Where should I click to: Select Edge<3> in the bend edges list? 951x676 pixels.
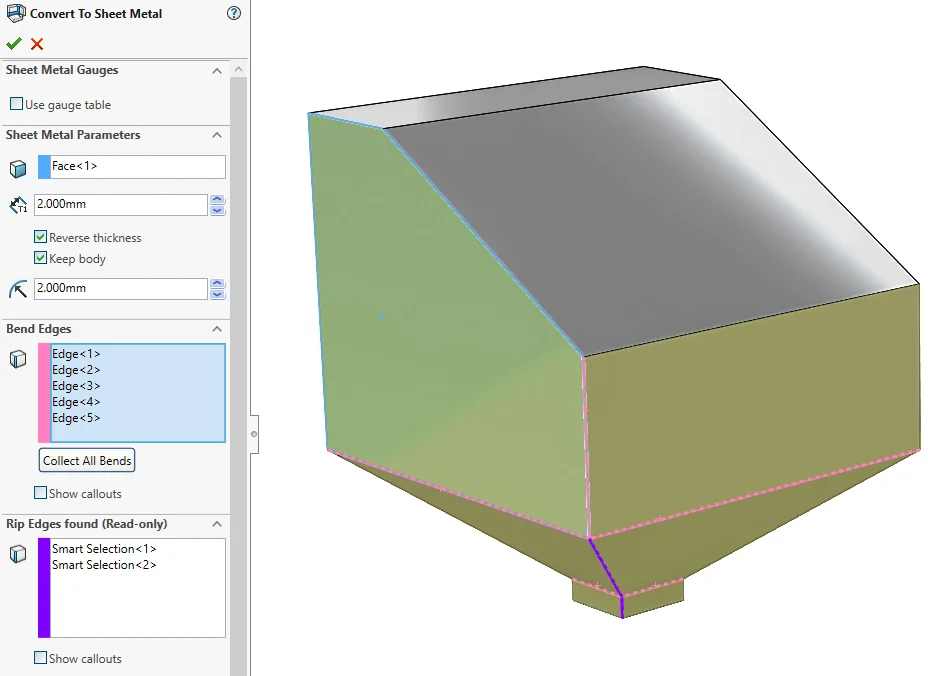click(x=77, y=386)
